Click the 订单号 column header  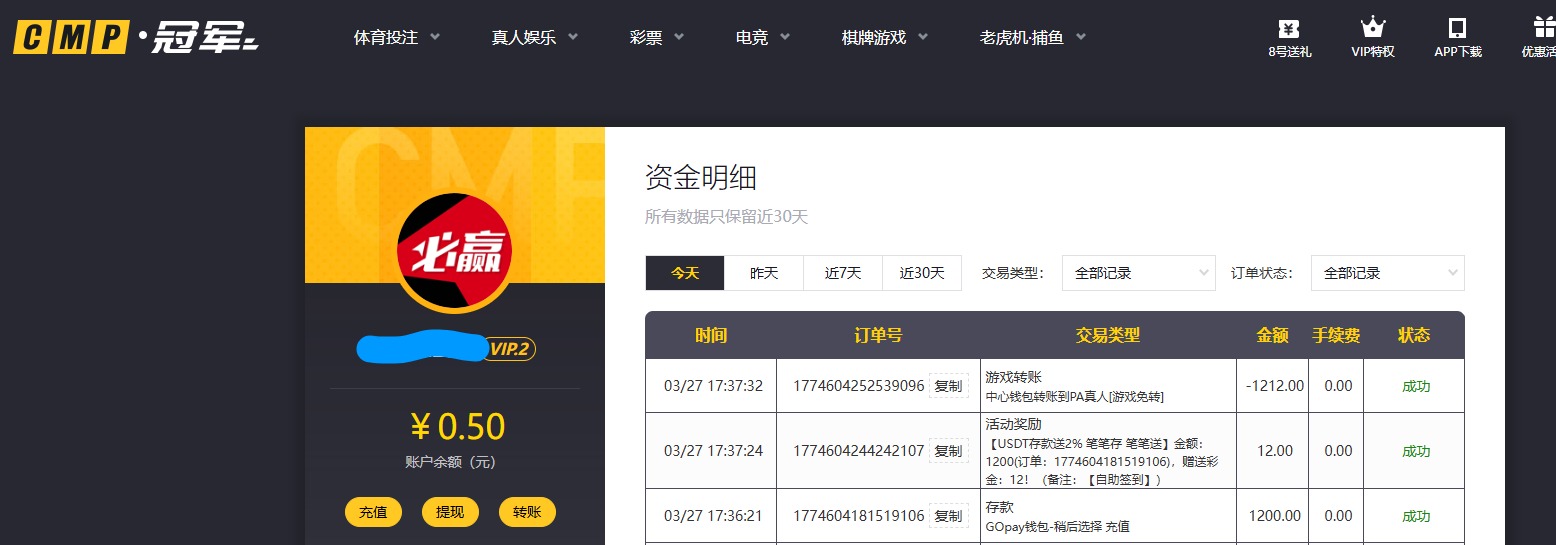tap(878, 336)
